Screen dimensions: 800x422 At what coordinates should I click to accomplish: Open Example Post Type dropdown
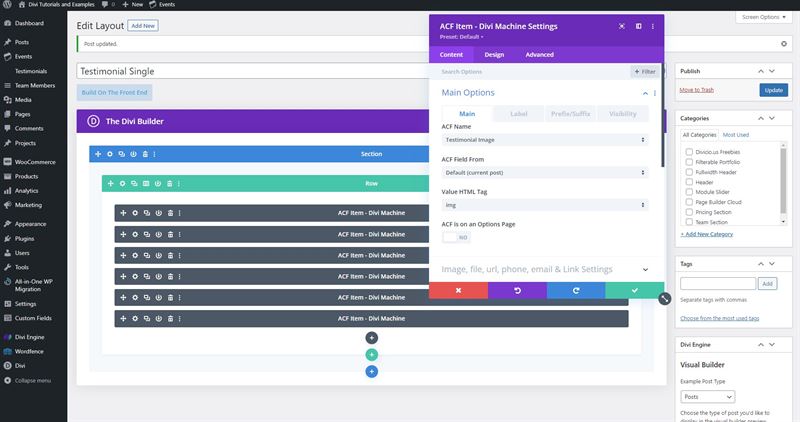pos(708,396)
